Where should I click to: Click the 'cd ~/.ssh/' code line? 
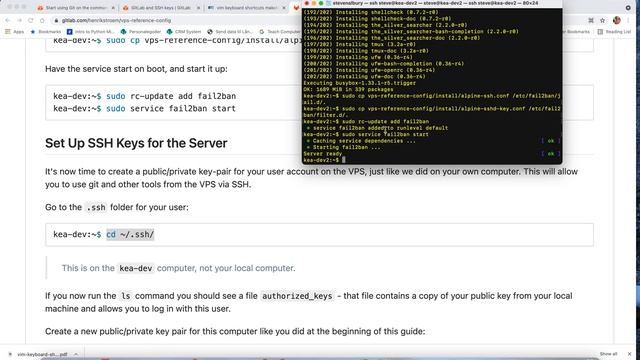[x=130, y=234]
